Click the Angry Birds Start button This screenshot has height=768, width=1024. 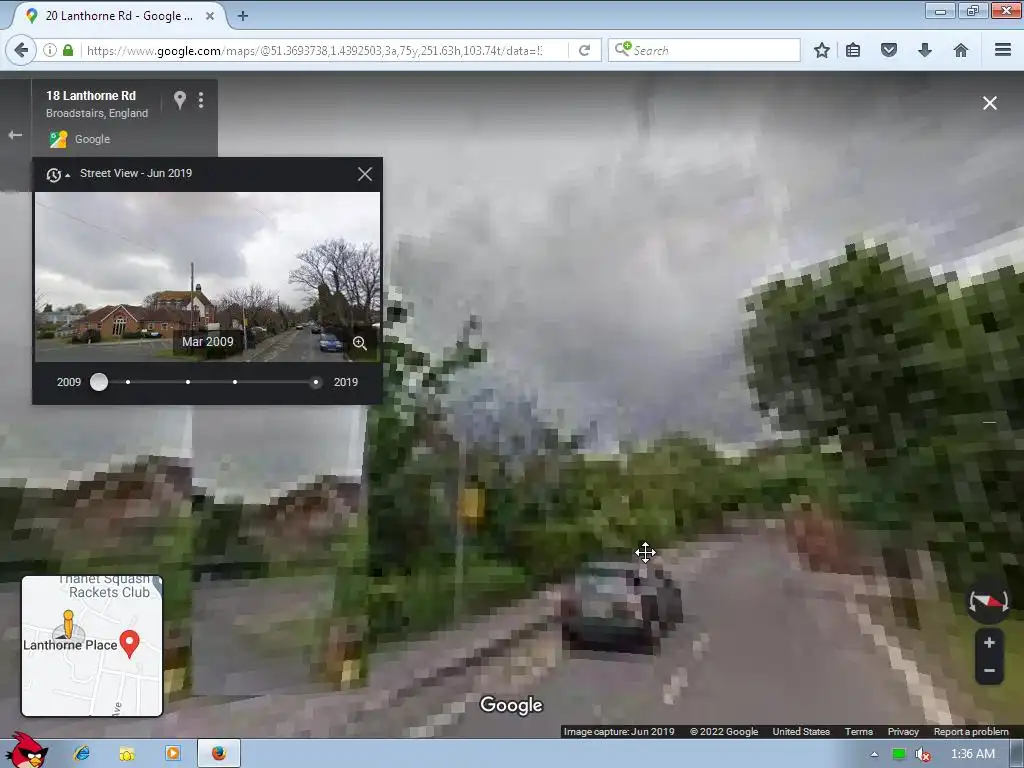coord(27,751)
